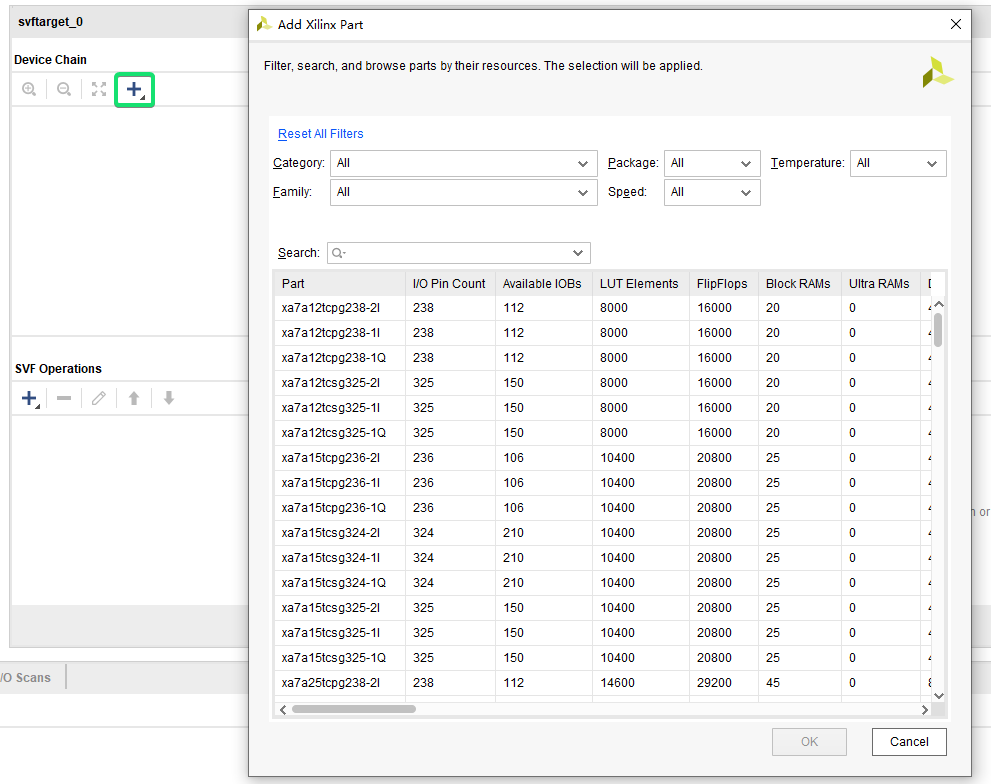Select part xa7a25tcpg238-2I

point(602,683)
